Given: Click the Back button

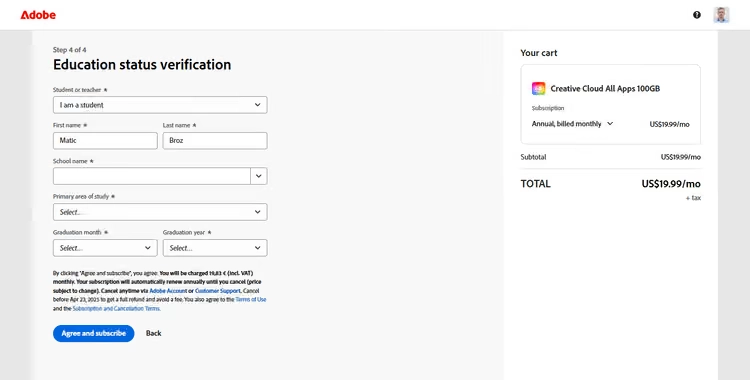Looking at the screenshot, I should click(154, 334).
